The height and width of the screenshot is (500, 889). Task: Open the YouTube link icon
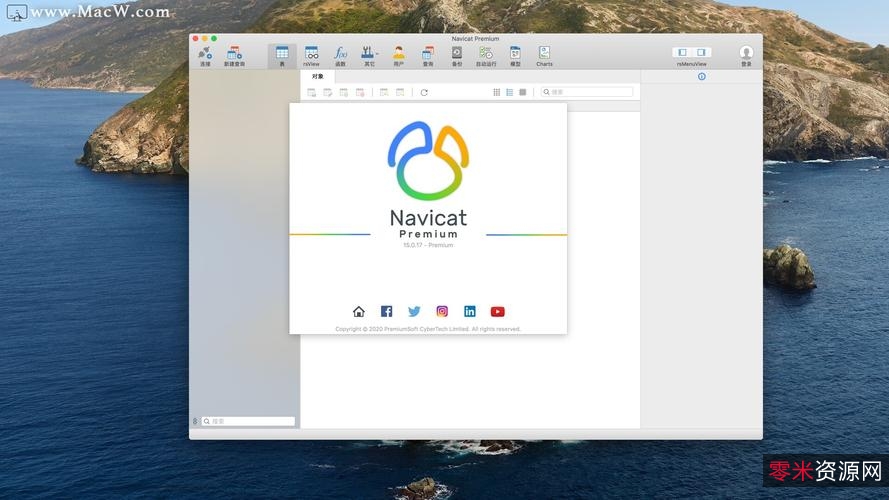pyautogui.click(x=498, y=311)
